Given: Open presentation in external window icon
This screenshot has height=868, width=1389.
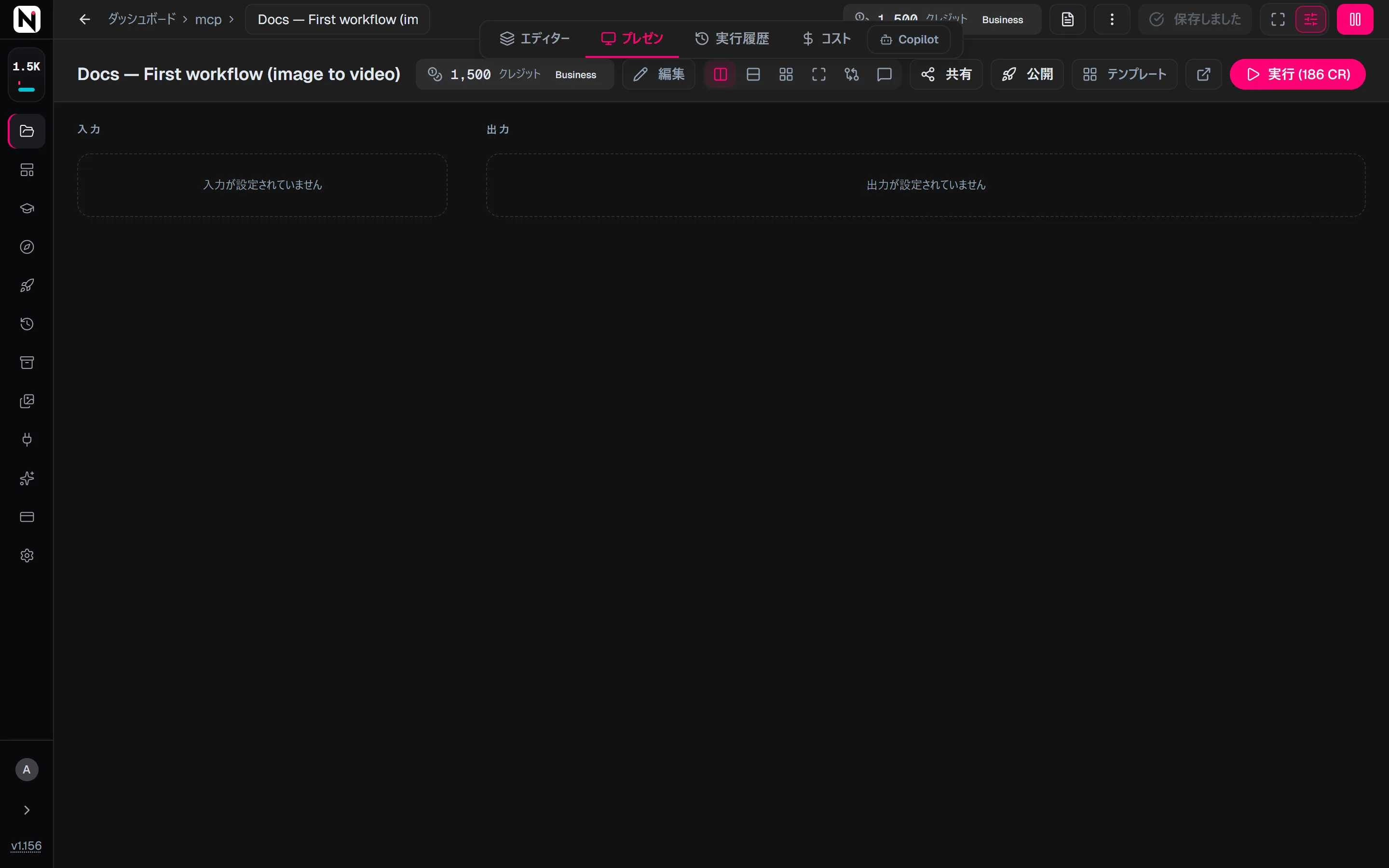Looking at the screenshot, I should coord(1204,74).
